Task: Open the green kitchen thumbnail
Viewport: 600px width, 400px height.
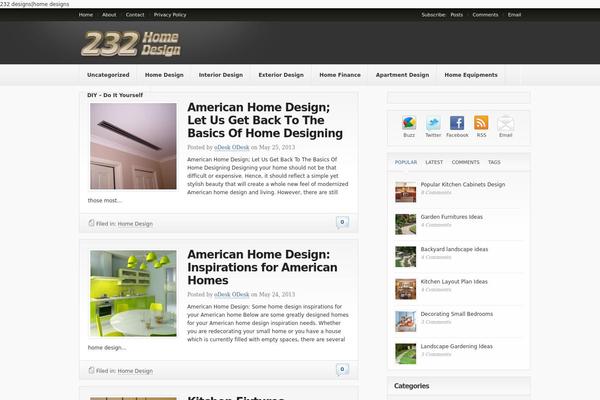Action: [133, 293]
